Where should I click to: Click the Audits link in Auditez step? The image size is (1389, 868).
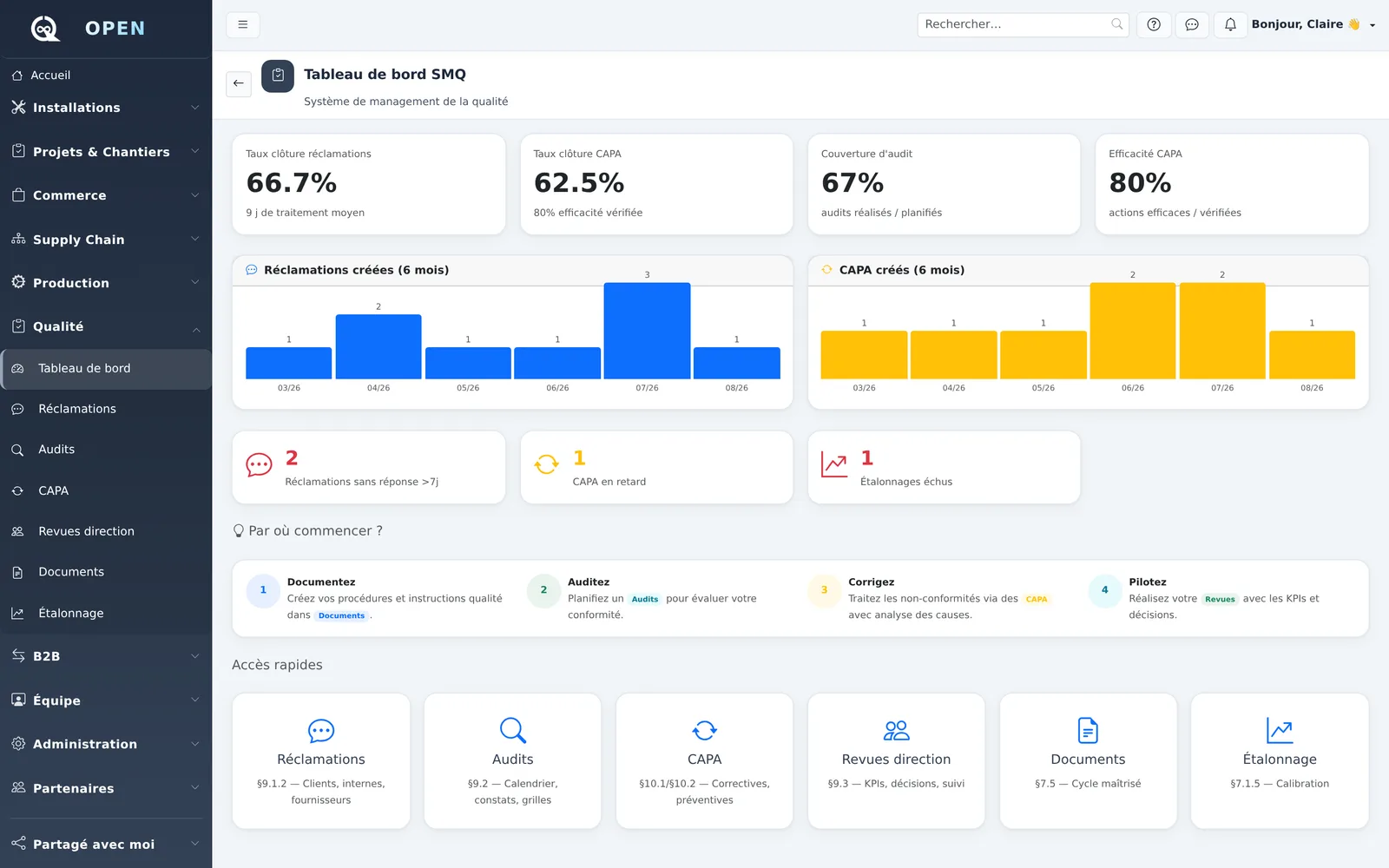pos(645,599)
